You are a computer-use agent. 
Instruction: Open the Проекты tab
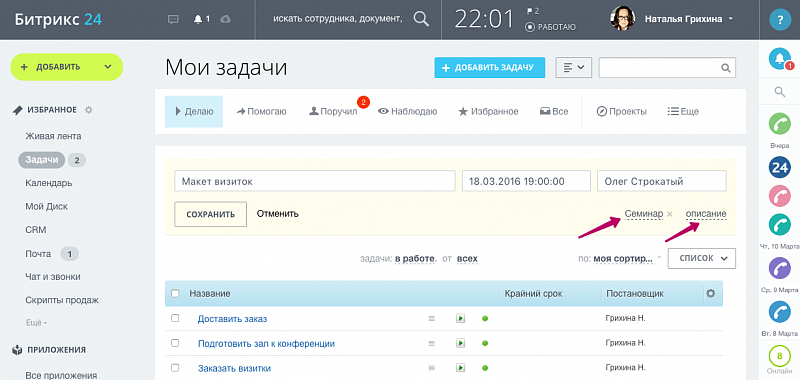point(621,111)
